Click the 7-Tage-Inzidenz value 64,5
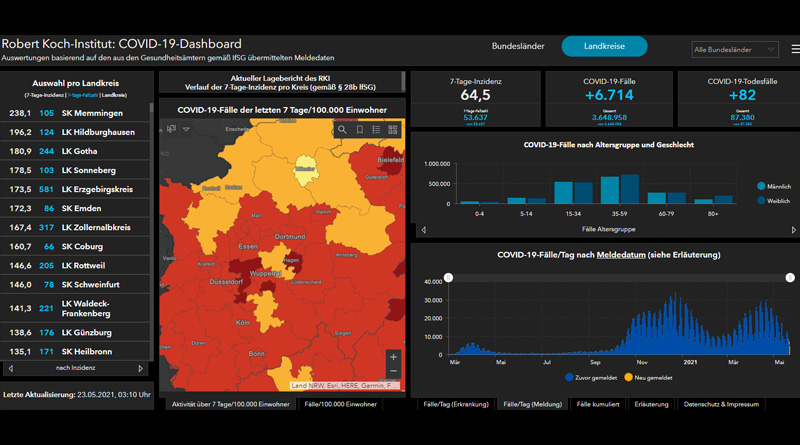The width and height of the screenshot is (800, 445). click(475, 95)
